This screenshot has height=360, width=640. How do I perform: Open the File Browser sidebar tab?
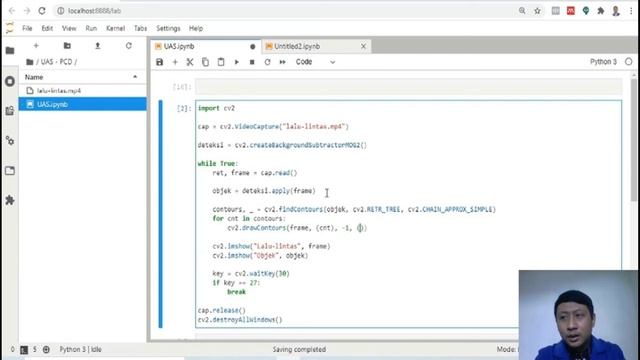click(10, 51)
